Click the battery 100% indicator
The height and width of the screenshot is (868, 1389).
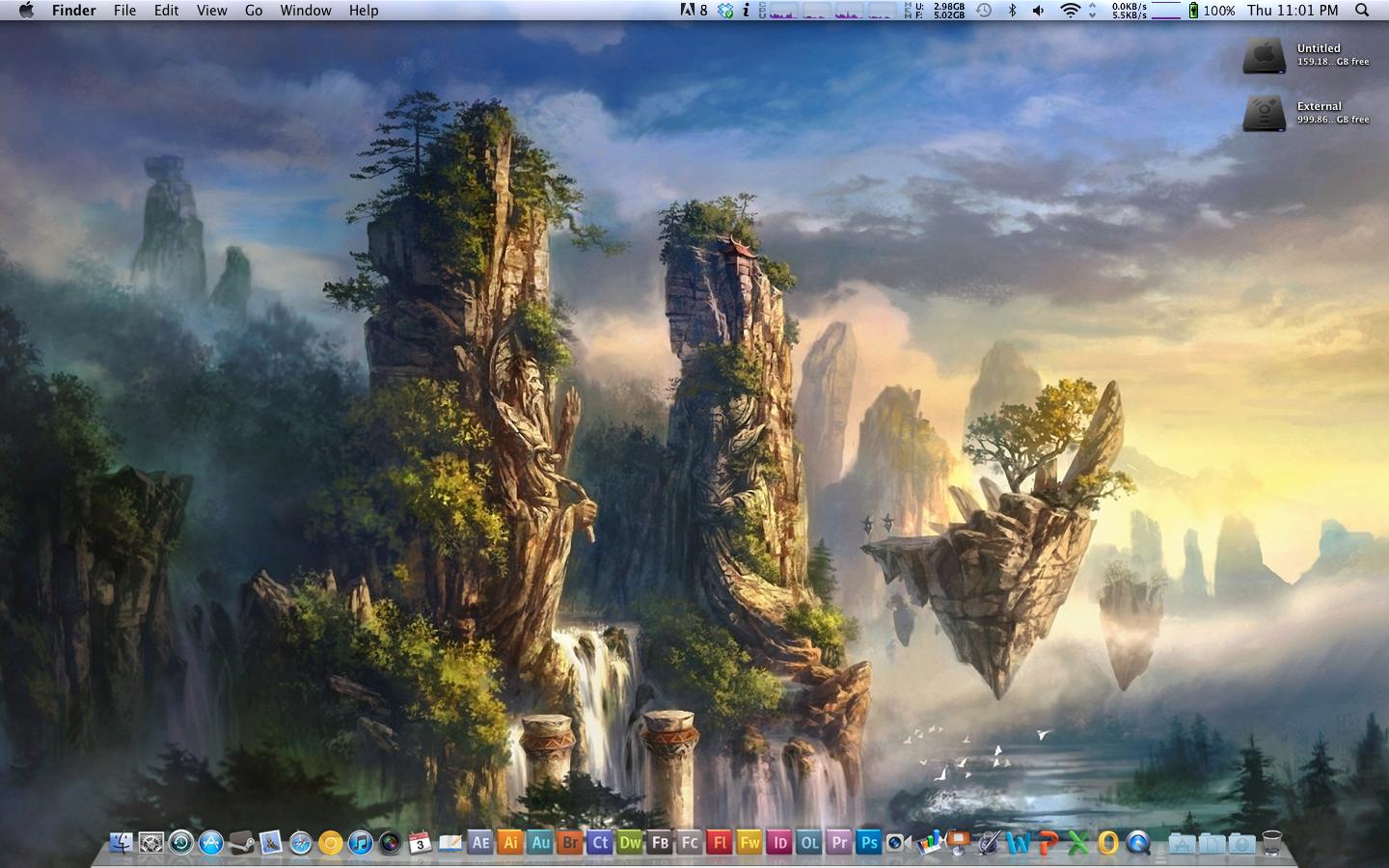coord(1212,11)
